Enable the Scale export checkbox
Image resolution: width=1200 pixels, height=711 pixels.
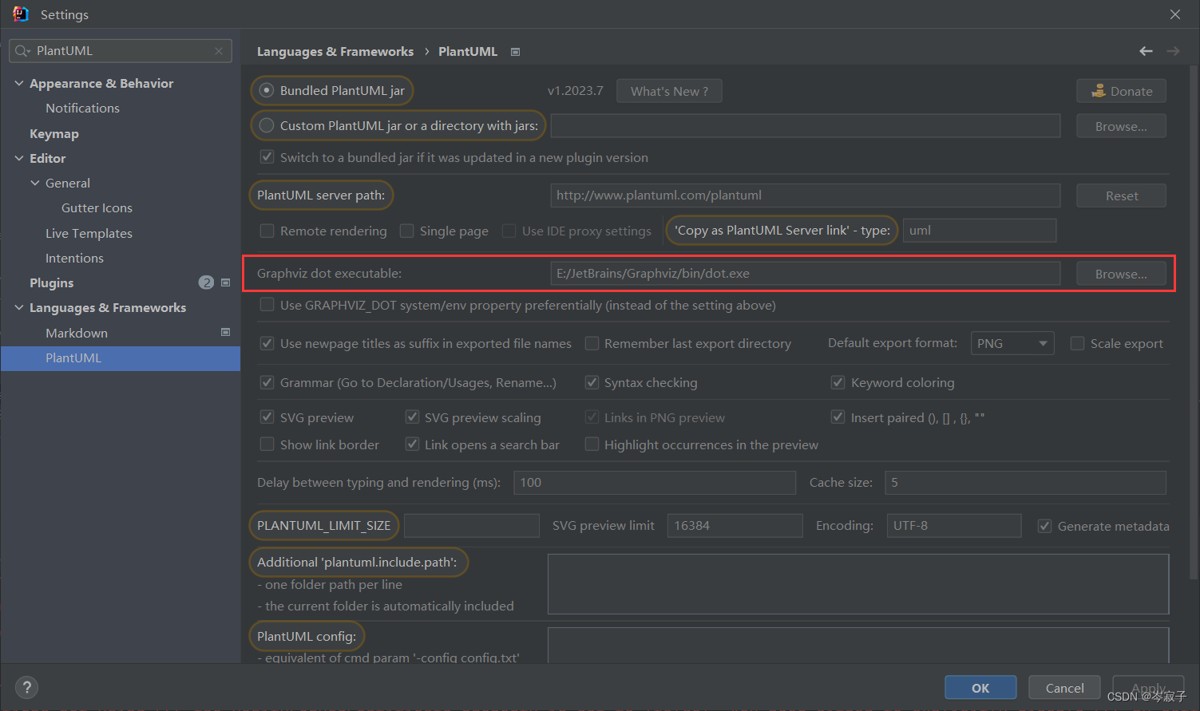pyautogui.click(x=1077, y=343)
